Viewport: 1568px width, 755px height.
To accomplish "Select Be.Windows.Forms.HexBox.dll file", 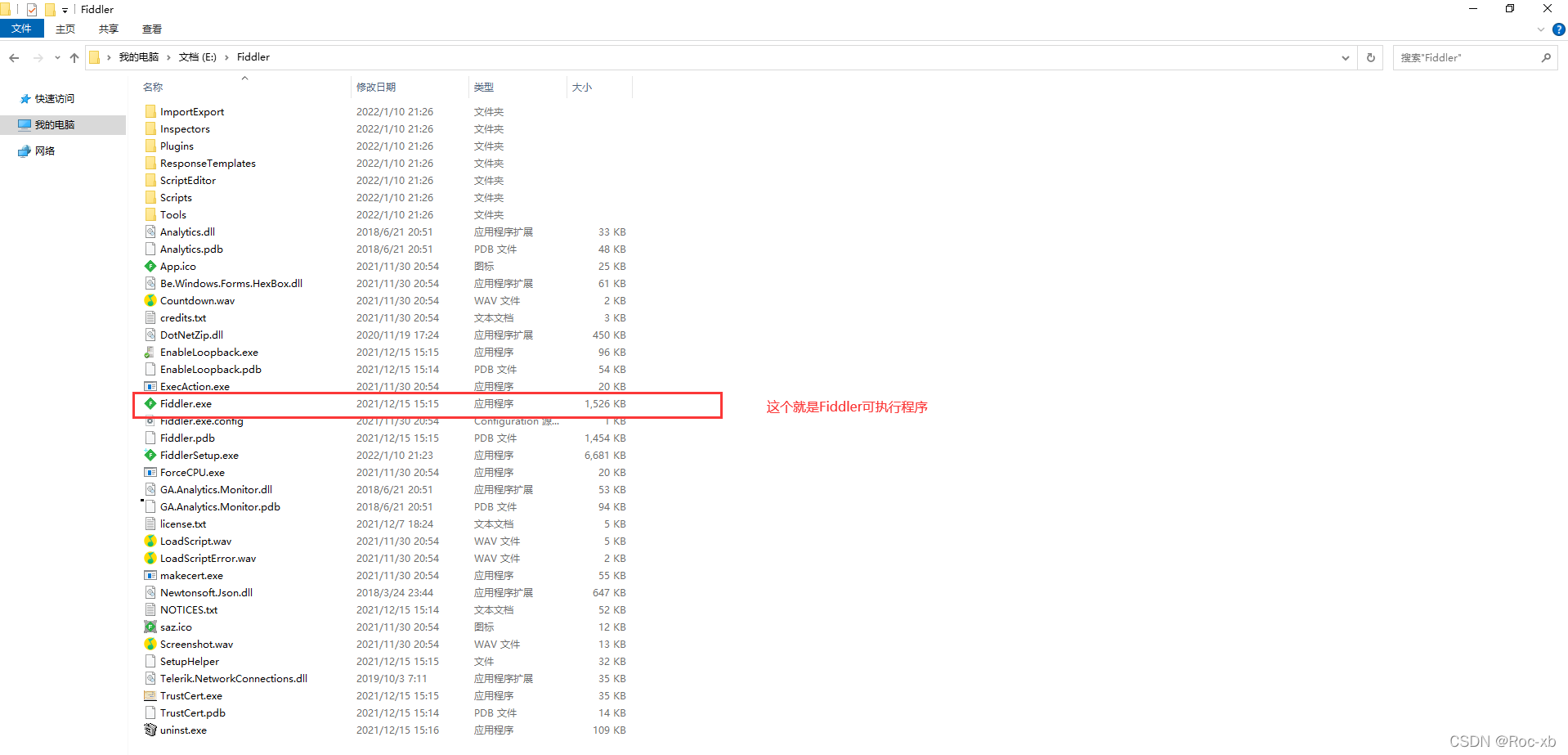I will tap(231, 283).
